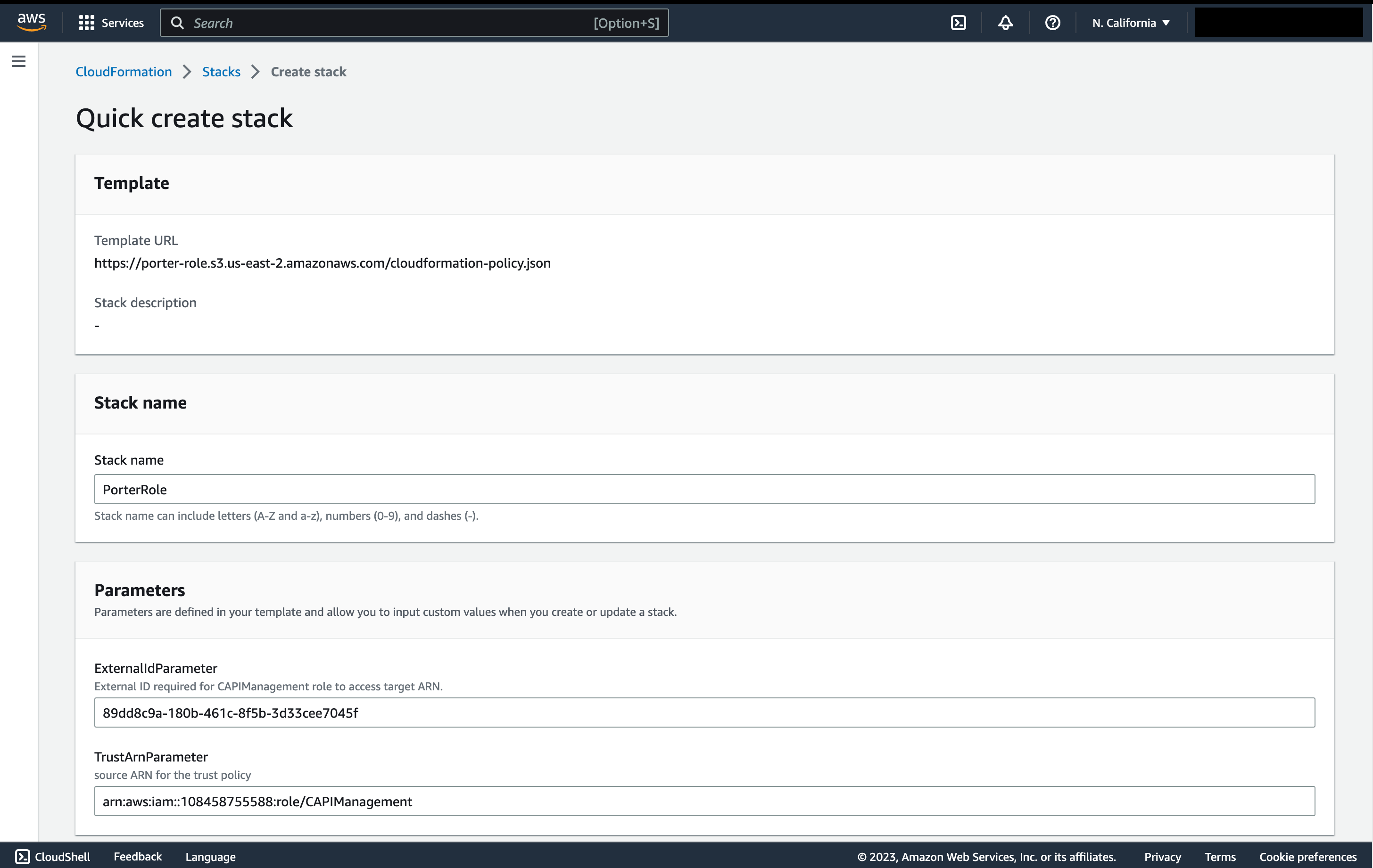Select the Create stack breadcrumb text
Image resolution: width=1373 pixels, height=868 pixels.
coord(308,72)
